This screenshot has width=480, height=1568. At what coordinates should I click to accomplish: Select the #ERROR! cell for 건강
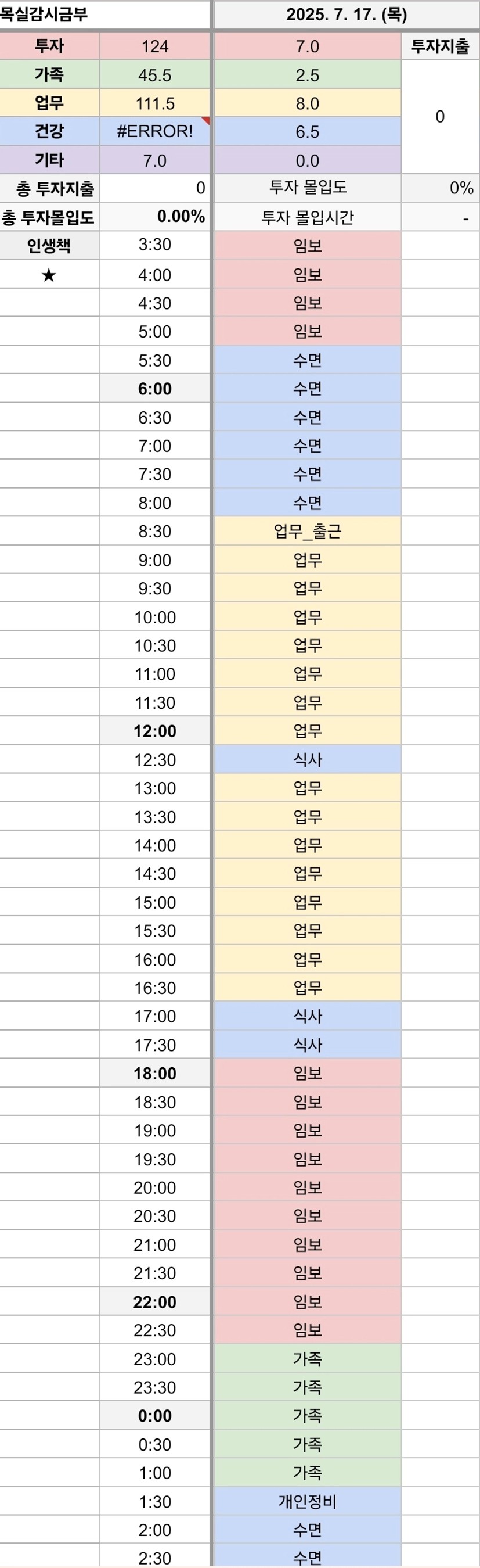click(x=154, y=131)
